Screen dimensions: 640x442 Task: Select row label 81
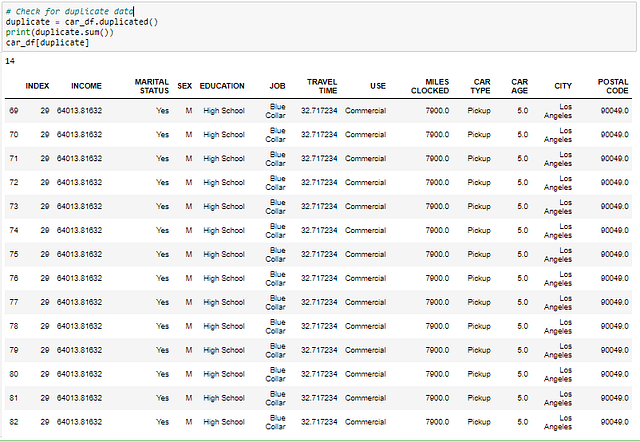point(13,398)
